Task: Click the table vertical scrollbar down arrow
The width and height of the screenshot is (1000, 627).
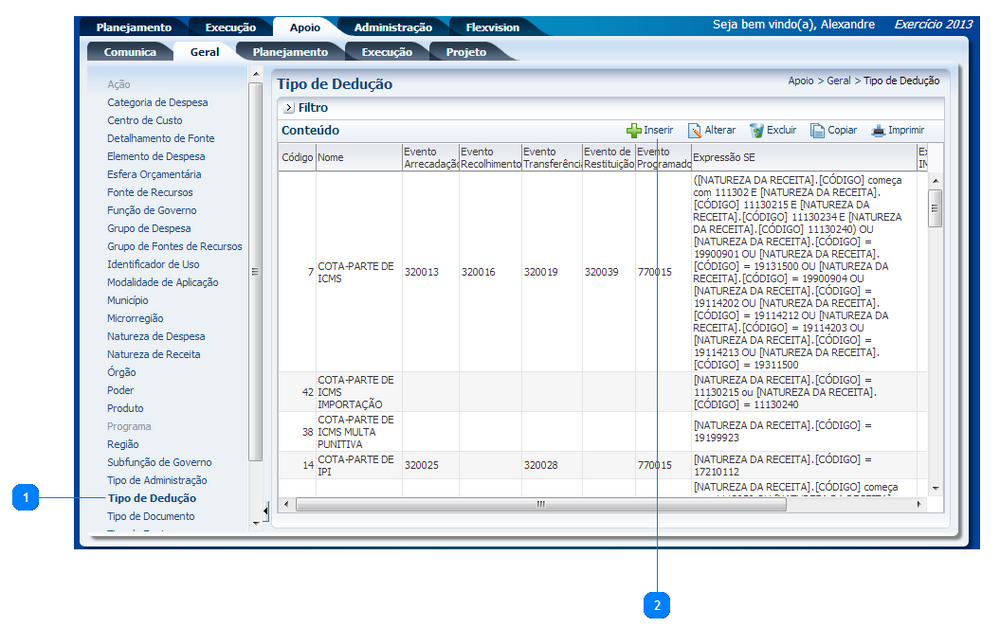Action: click(935, 488)
